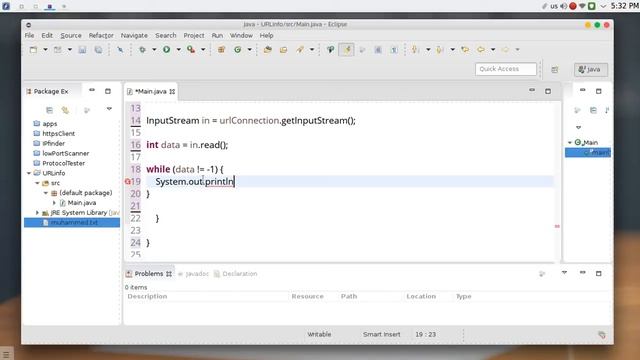The width and height of the screenshot is (640, 360).
Task: Click the Debug bug icon
Action: click(142, 50)
